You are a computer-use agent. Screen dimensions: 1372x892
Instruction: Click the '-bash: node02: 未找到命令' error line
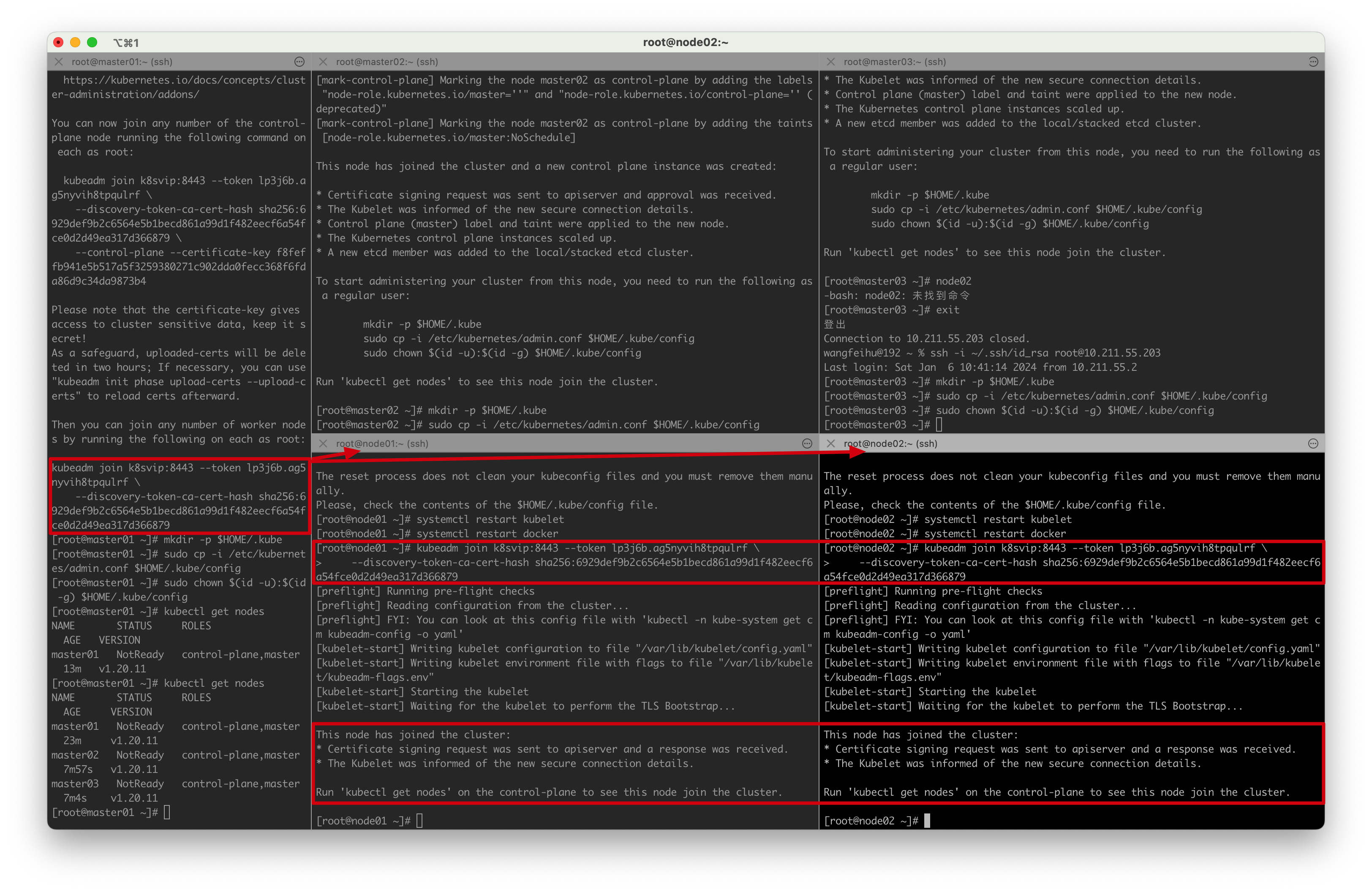896,295
